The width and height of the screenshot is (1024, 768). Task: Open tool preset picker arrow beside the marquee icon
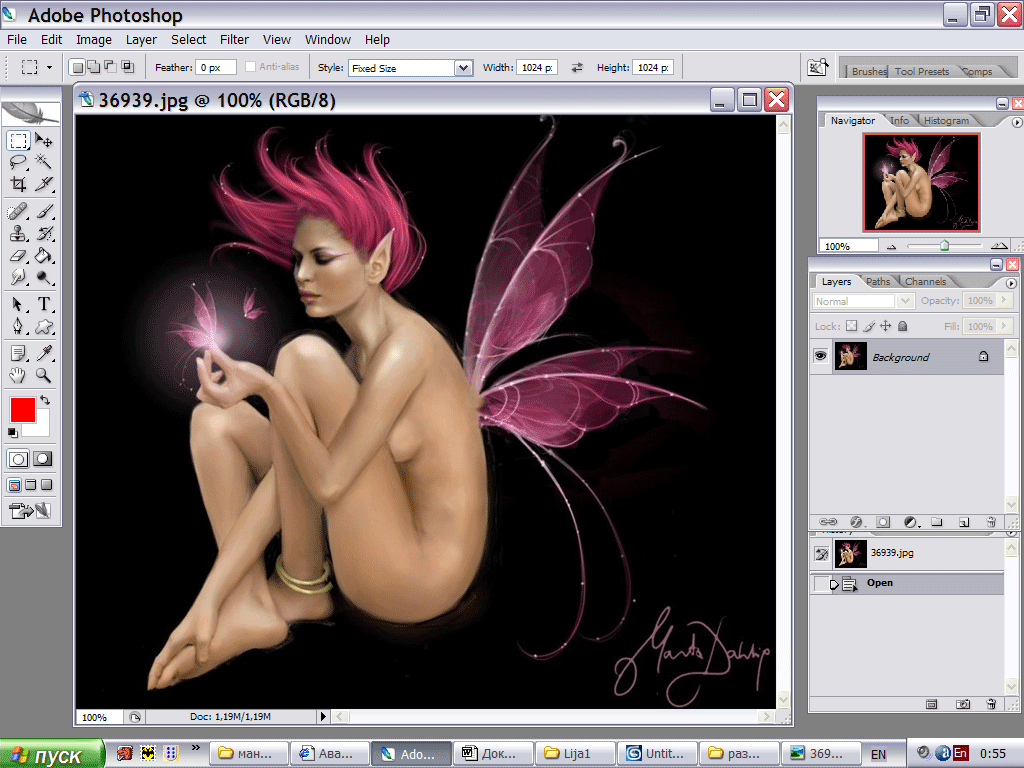click(49, 67)
